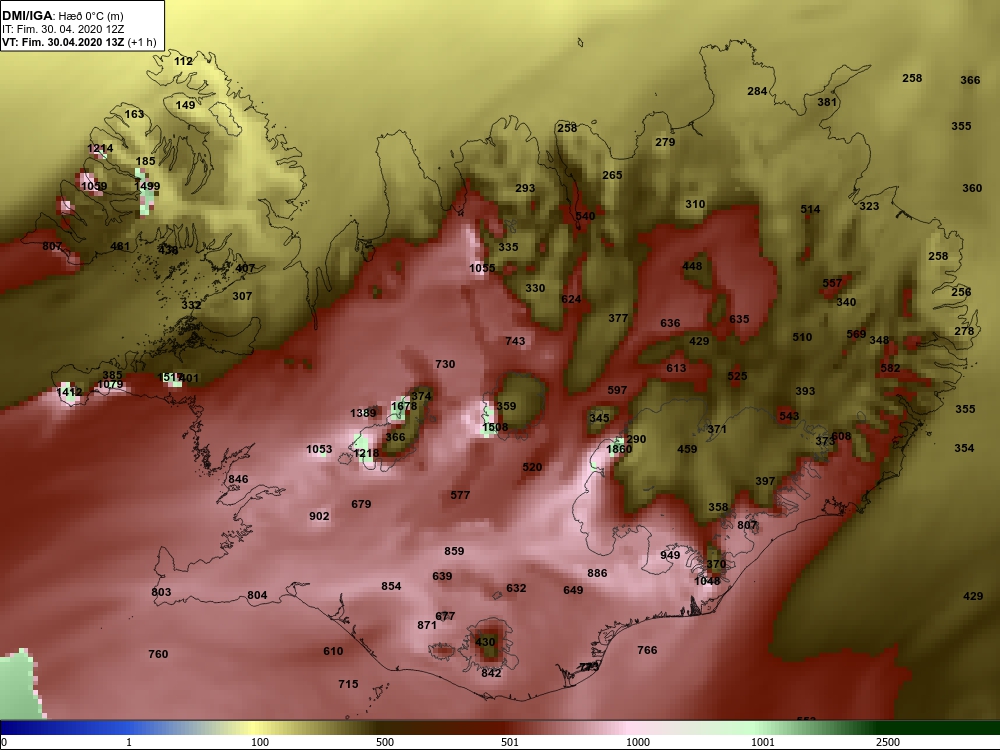
Task: Select the 902 value label
Action: [x=319, y=517]
